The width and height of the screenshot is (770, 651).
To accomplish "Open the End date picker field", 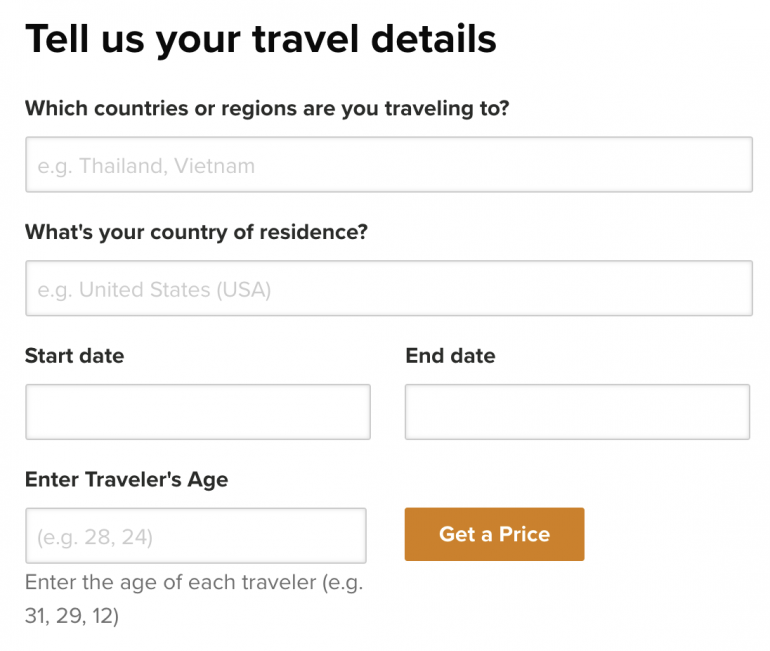I will (x=577, y=412).
